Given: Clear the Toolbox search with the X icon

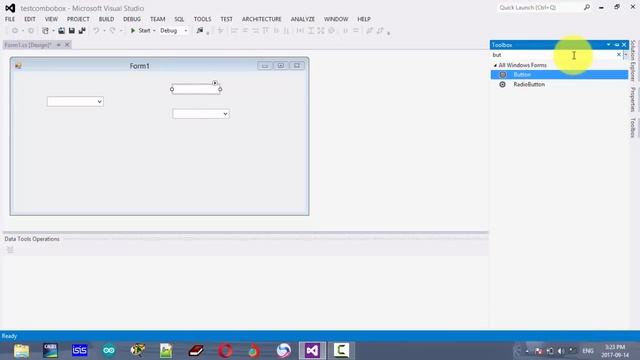Looking at the screenshot, I should 619,55.
